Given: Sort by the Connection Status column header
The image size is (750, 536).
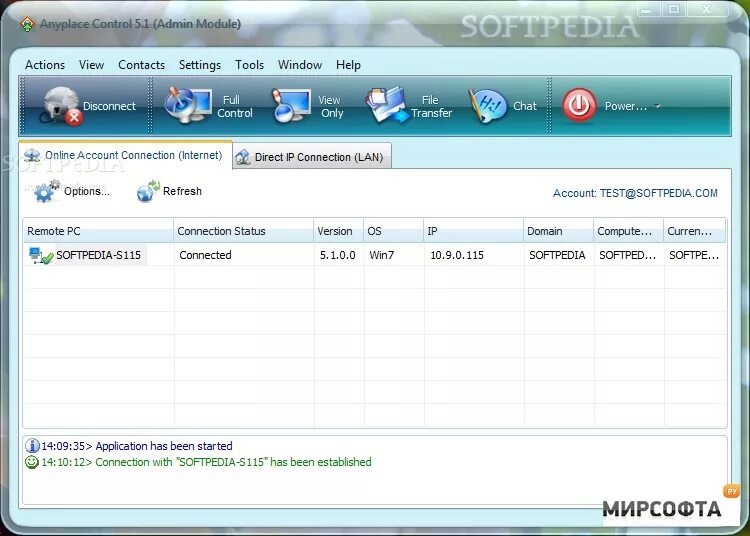Looking at the screenshot, I should (x=243, y=231).
